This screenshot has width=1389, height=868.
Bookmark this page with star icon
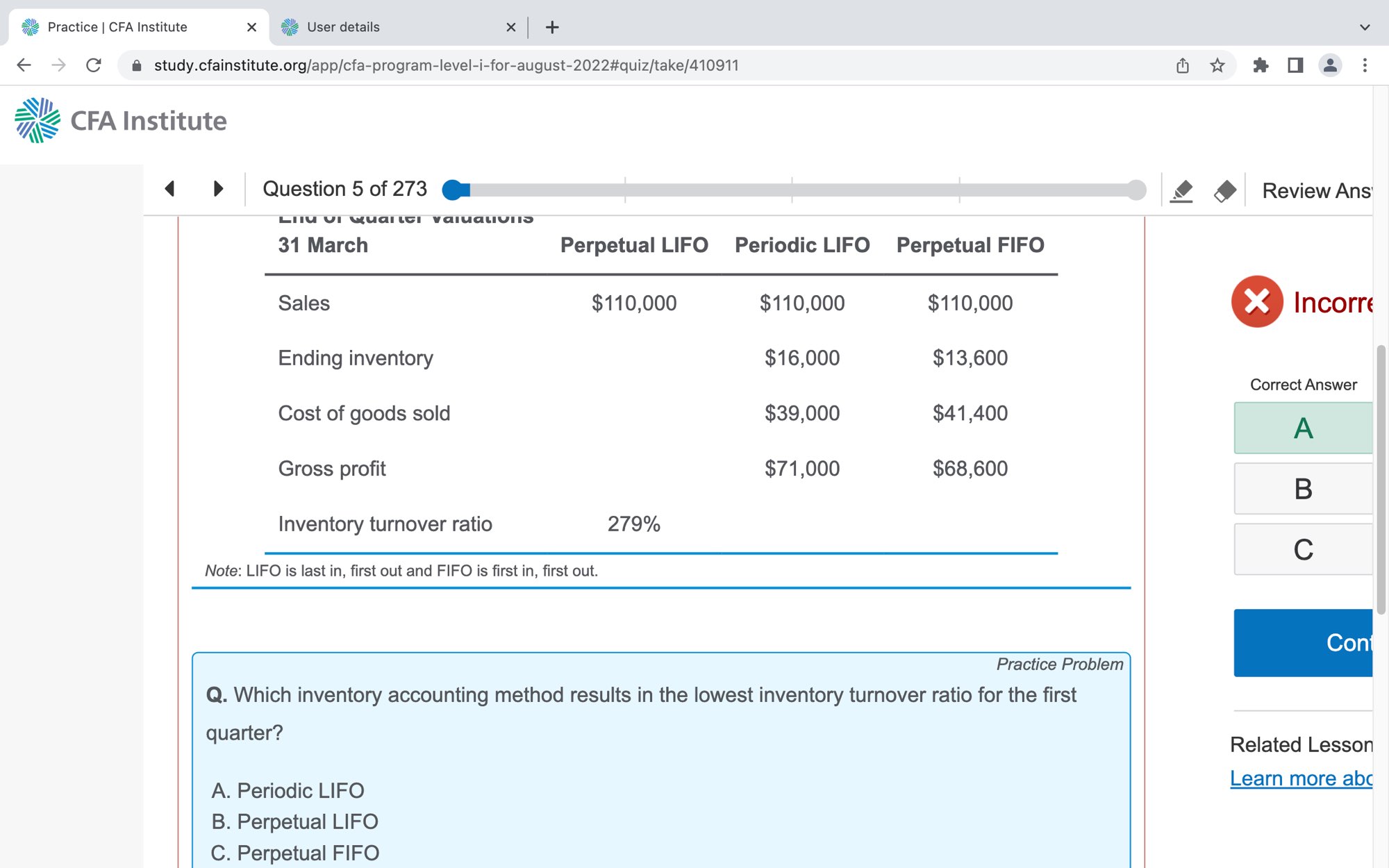point(1217,65)
